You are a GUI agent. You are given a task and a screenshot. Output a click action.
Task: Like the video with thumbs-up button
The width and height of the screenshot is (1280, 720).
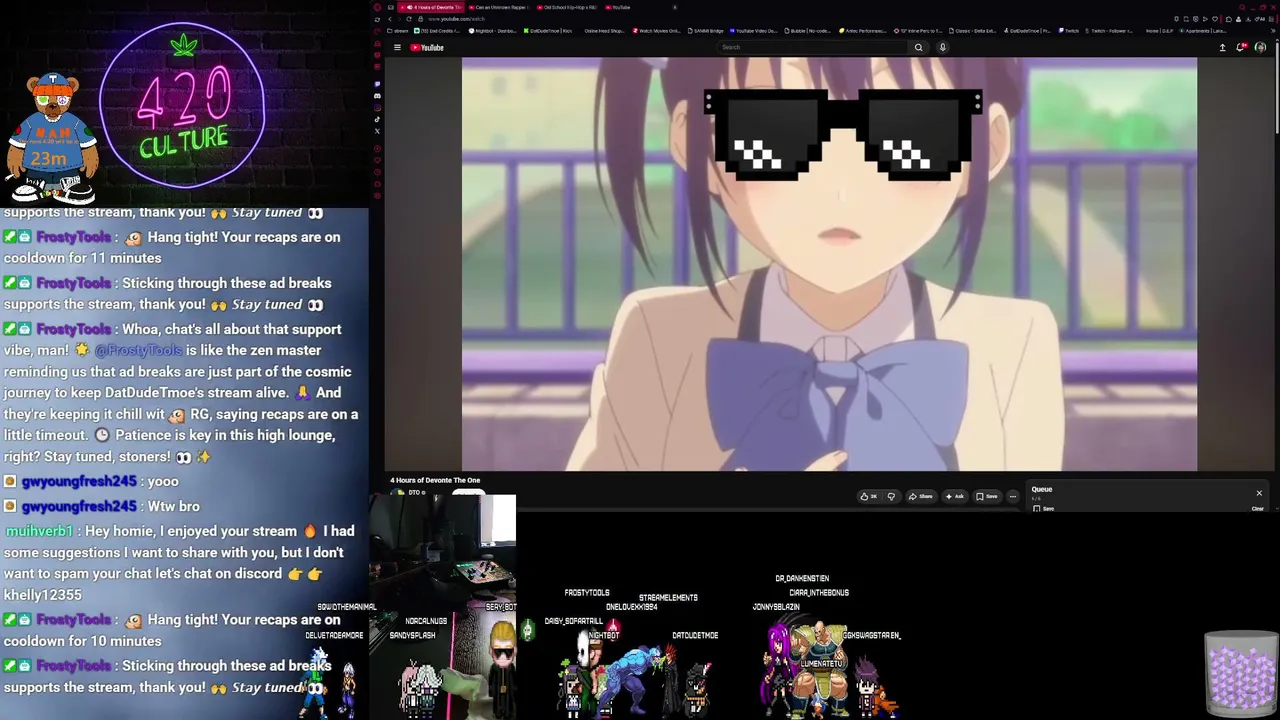pos(867,496)
